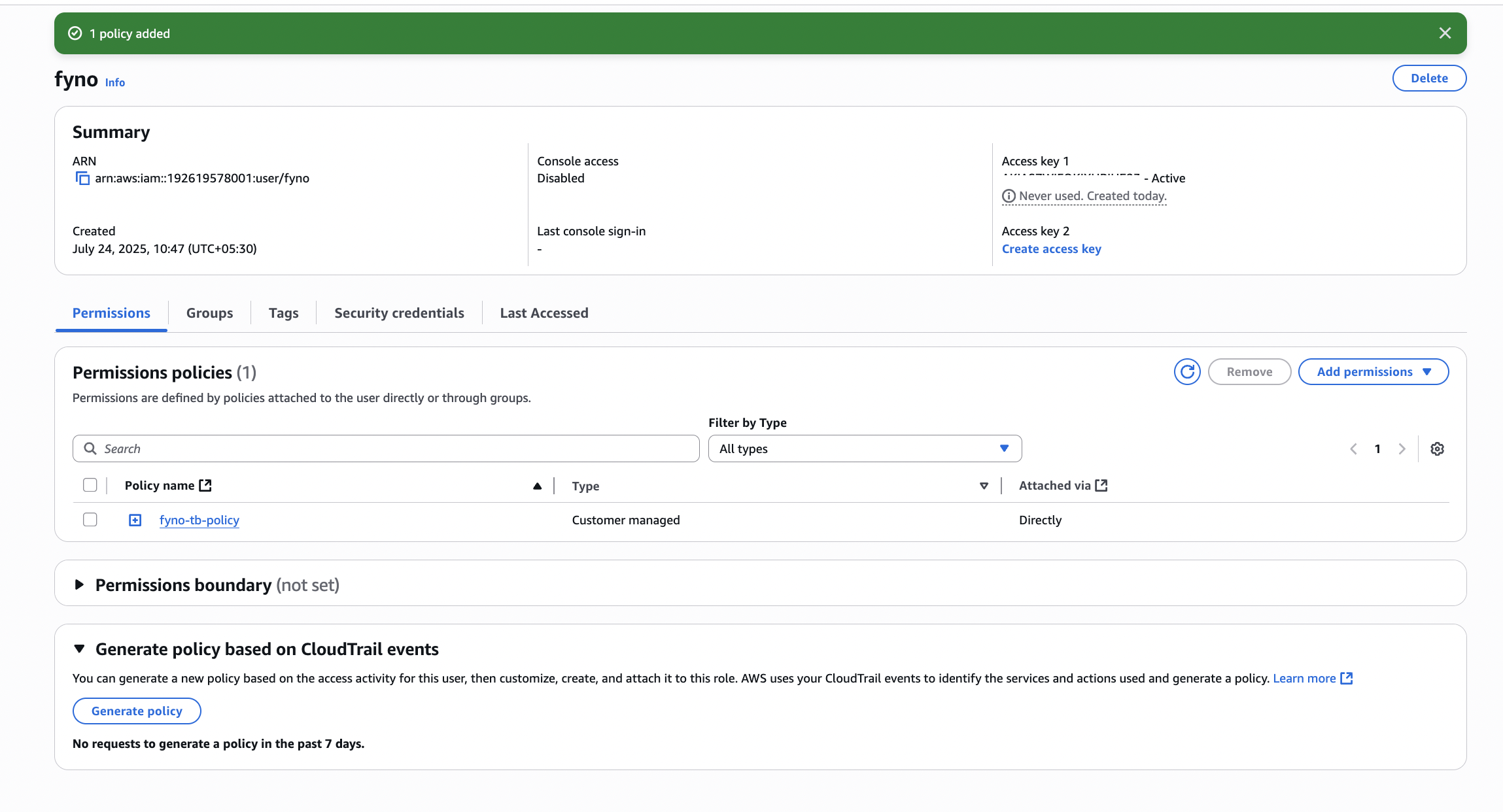This screenshot has height=812, width=1503.
Task: Click the never used info icon
Action: point(1009,196)
